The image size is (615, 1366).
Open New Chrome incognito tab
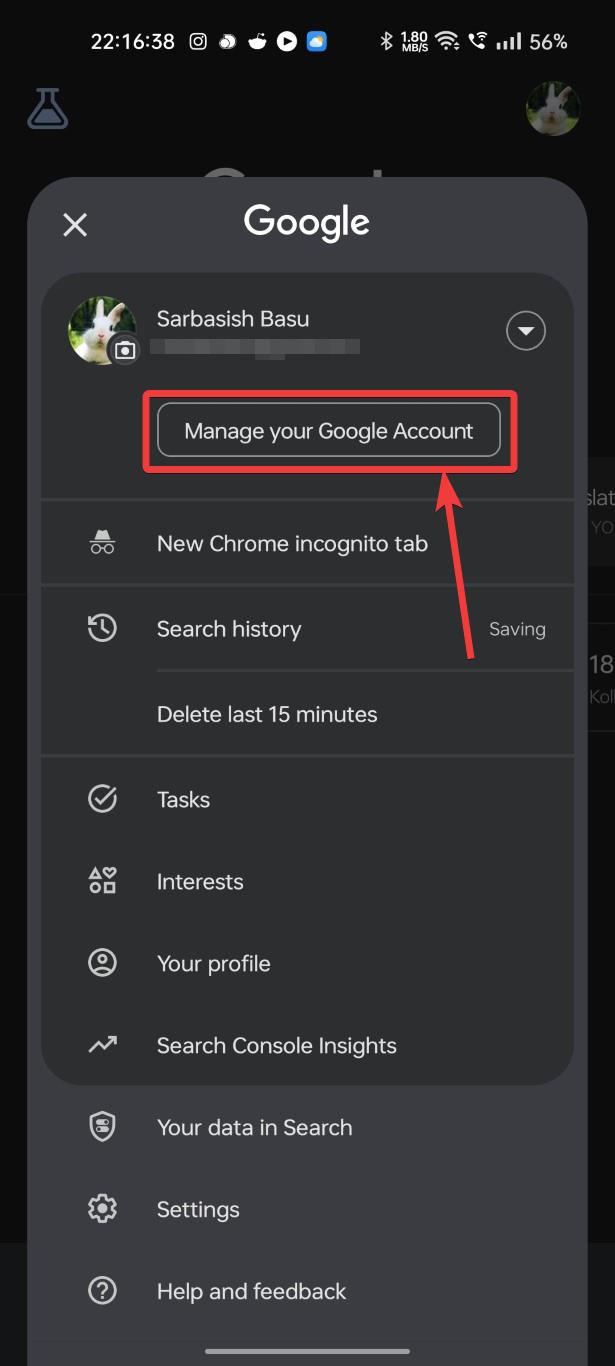[307, 544]
